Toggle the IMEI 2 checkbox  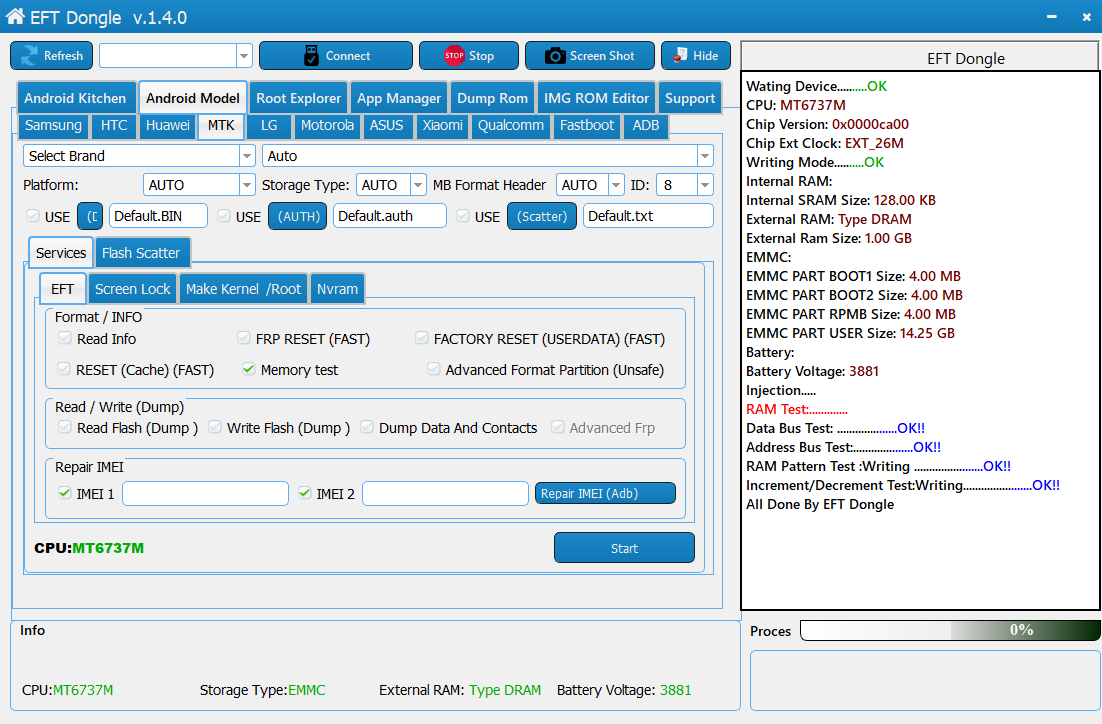click(305, 493)
